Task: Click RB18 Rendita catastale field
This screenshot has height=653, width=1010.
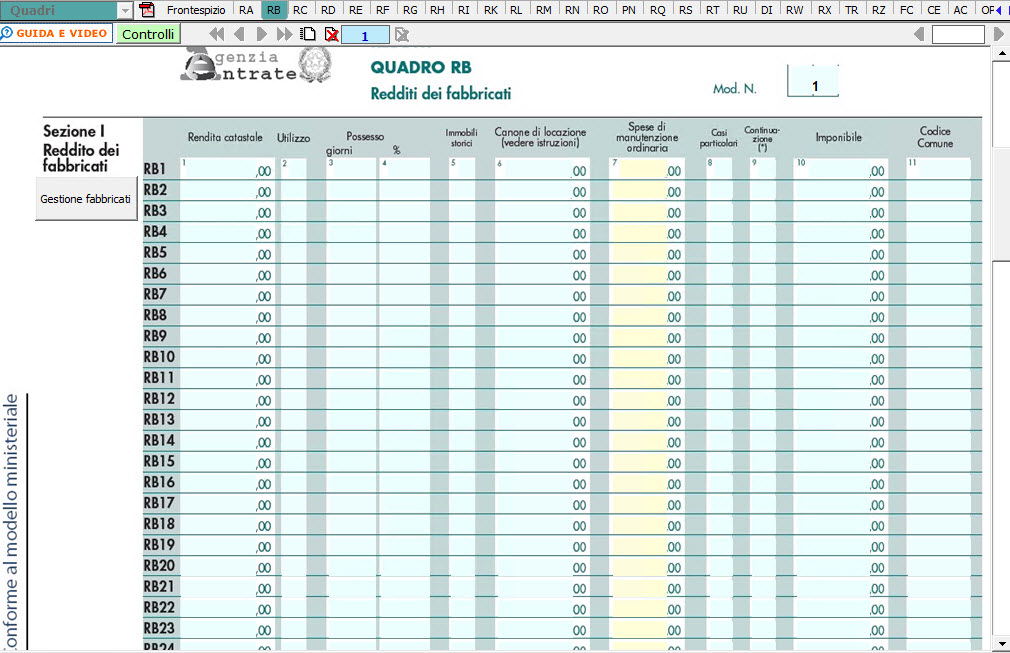Action: pyautogui.click(x=227, y=524)
